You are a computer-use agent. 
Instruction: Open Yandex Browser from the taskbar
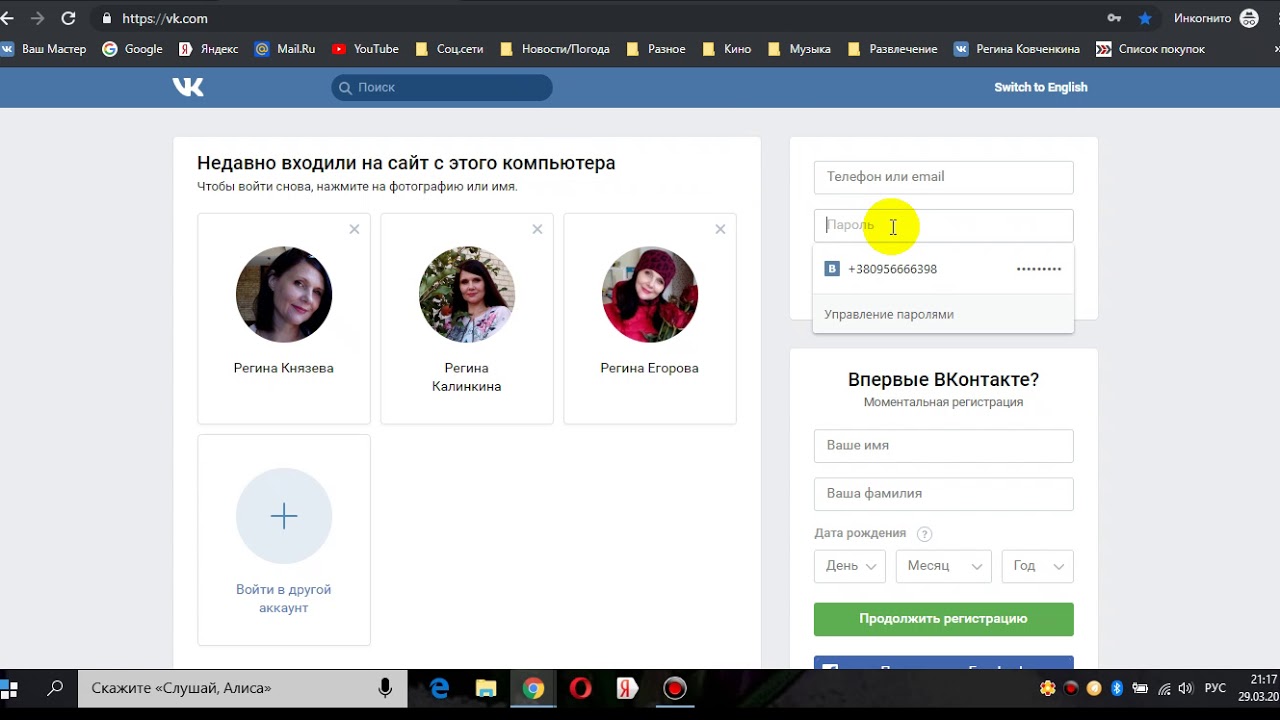click(x=627, y=688)
